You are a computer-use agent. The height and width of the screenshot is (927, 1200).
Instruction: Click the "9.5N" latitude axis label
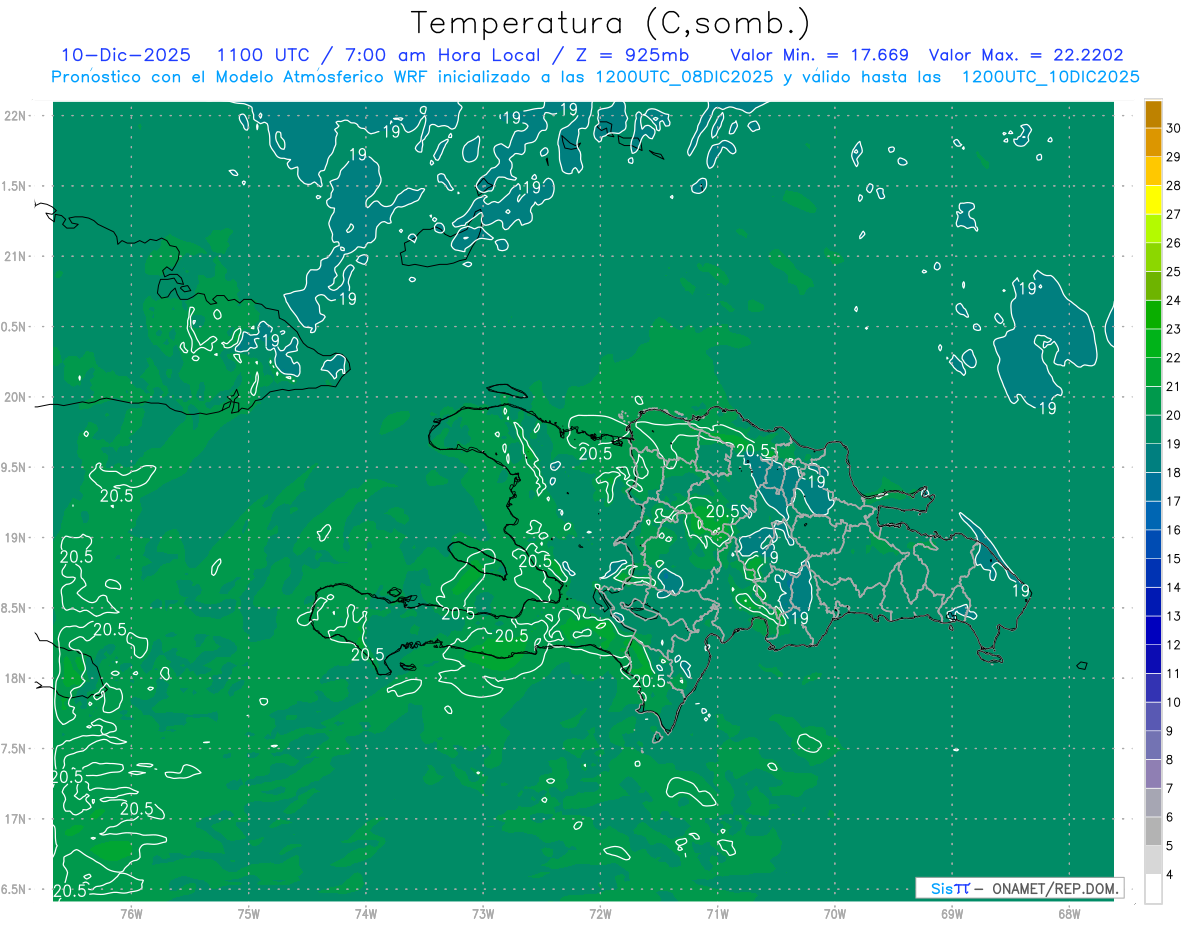click(x=15, y=468)
